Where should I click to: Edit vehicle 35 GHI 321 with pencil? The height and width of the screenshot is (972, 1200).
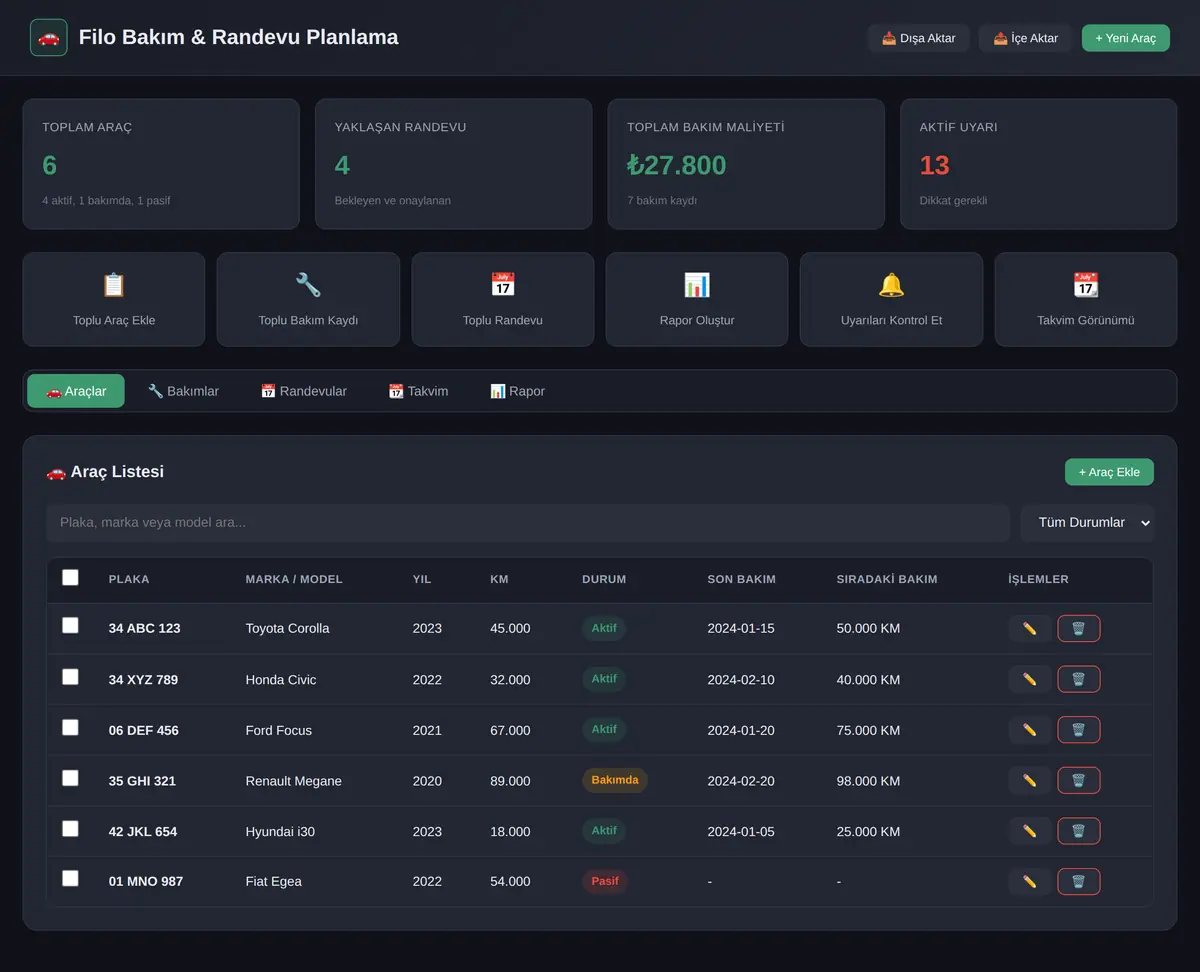click(1030, 781)
